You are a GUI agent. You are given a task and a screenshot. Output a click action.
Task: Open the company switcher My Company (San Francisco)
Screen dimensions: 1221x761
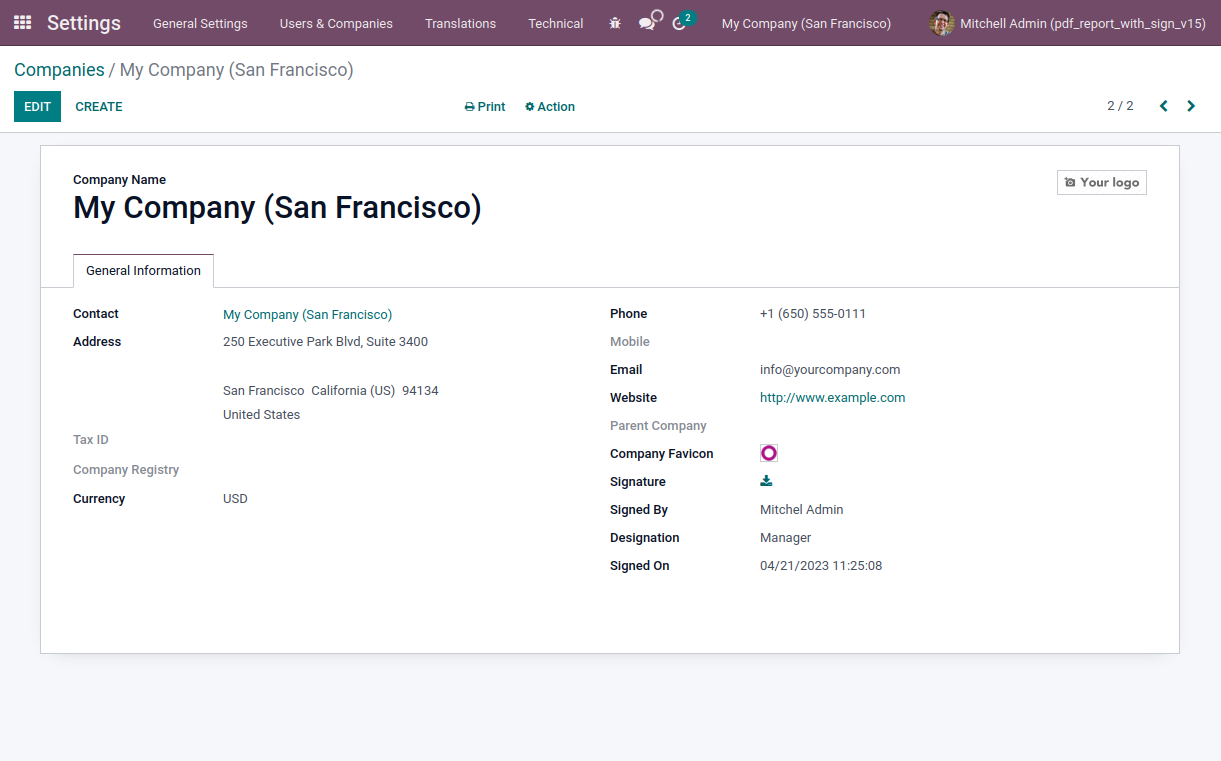(x=806, y=23)
